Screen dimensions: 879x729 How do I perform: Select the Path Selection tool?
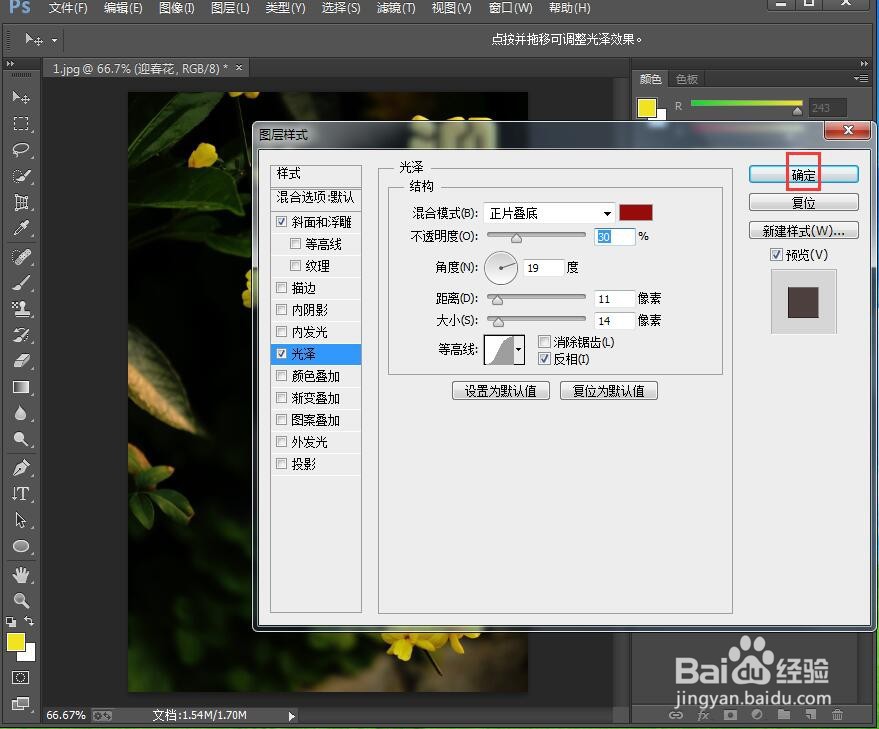point(21,520)
